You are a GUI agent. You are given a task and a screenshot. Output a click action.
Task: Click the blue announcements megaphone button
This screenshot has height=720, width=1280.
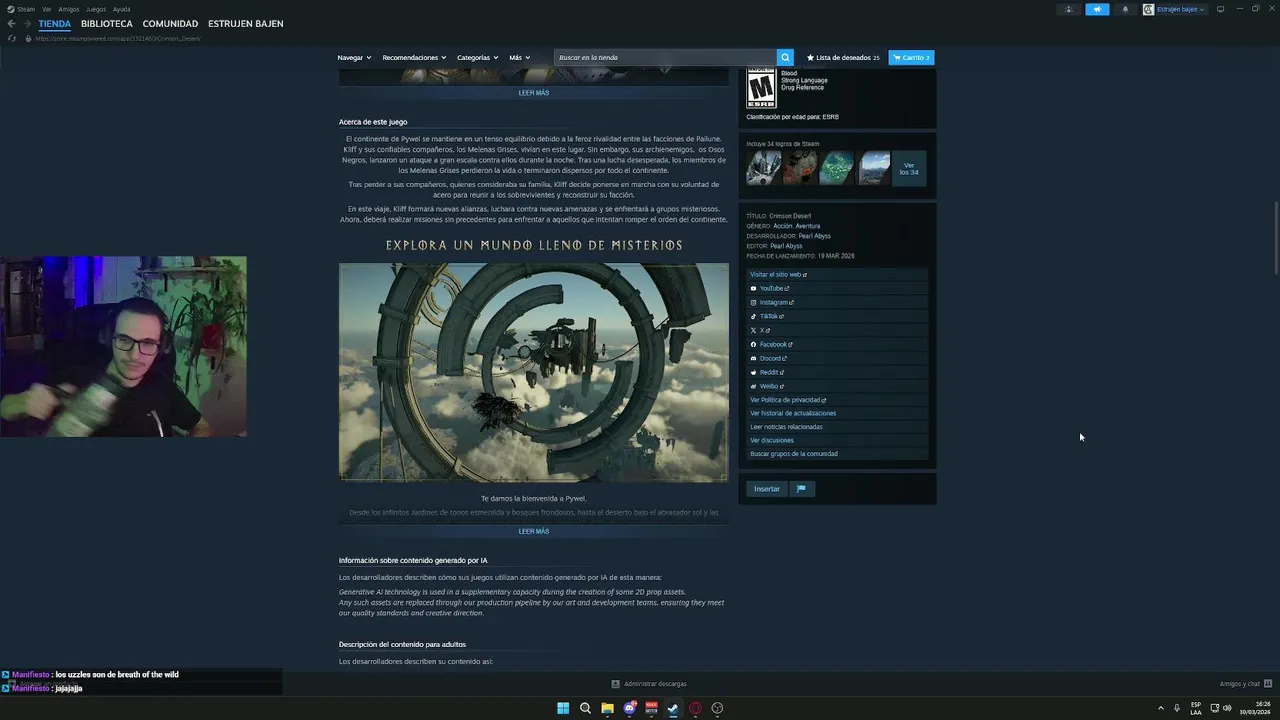pos(1097,9)
